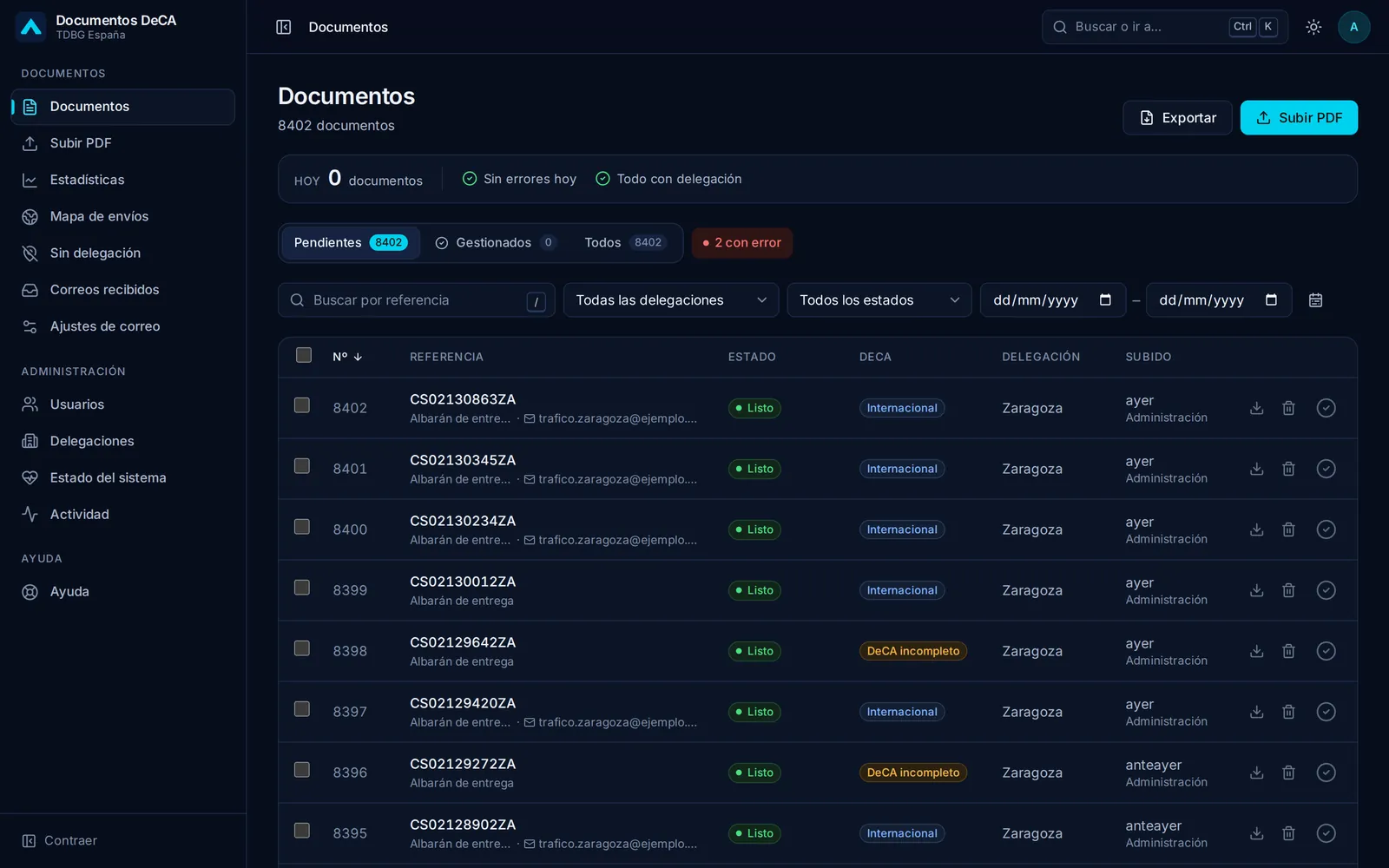Screen dimensions: 1389x868
Task: Mark document CS02129420ZA as managed
Action: tap(1326, 712)
